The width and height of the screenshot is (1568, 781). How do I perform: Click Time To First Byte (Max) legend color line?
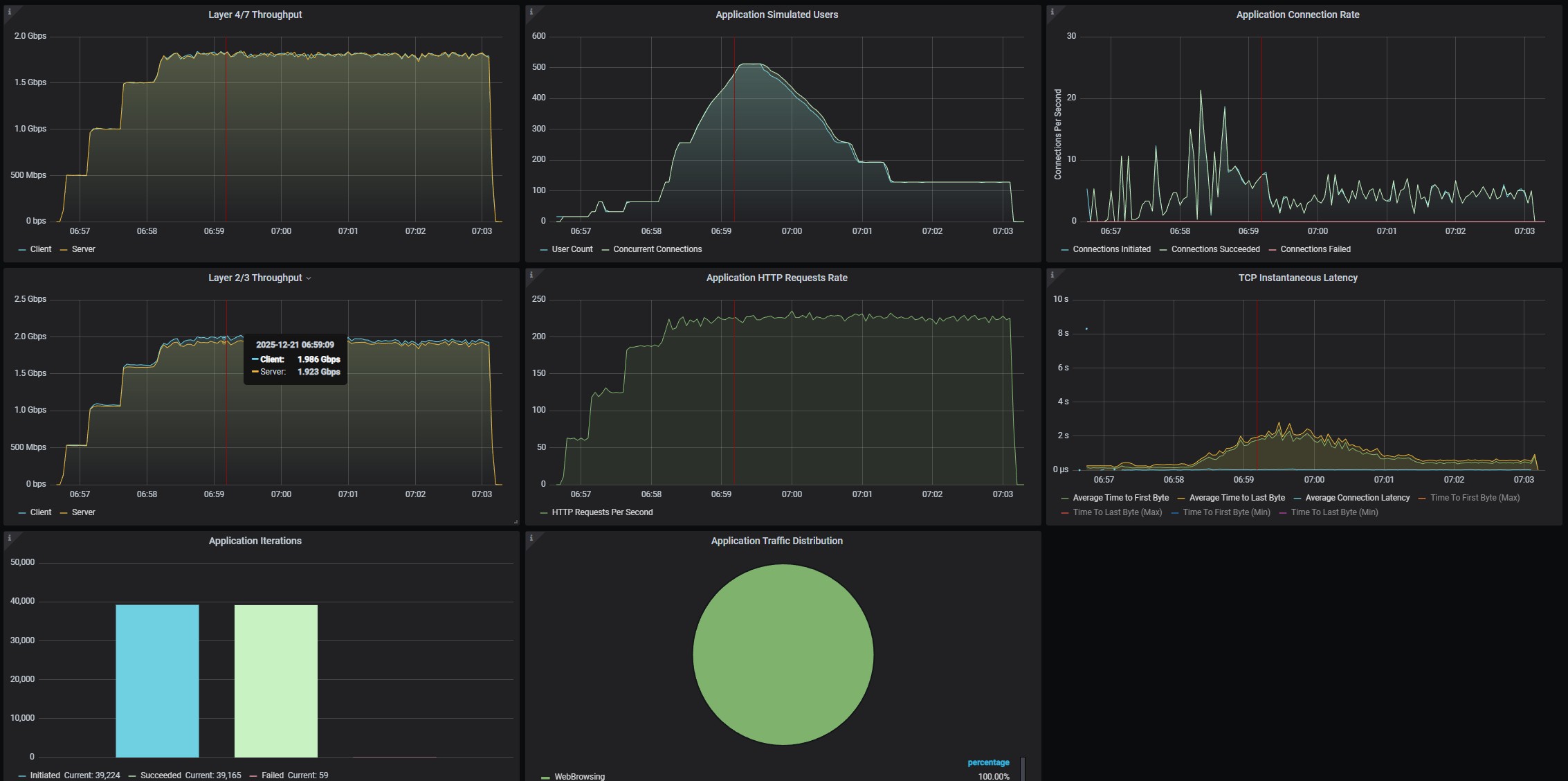tap(1422, 498)
